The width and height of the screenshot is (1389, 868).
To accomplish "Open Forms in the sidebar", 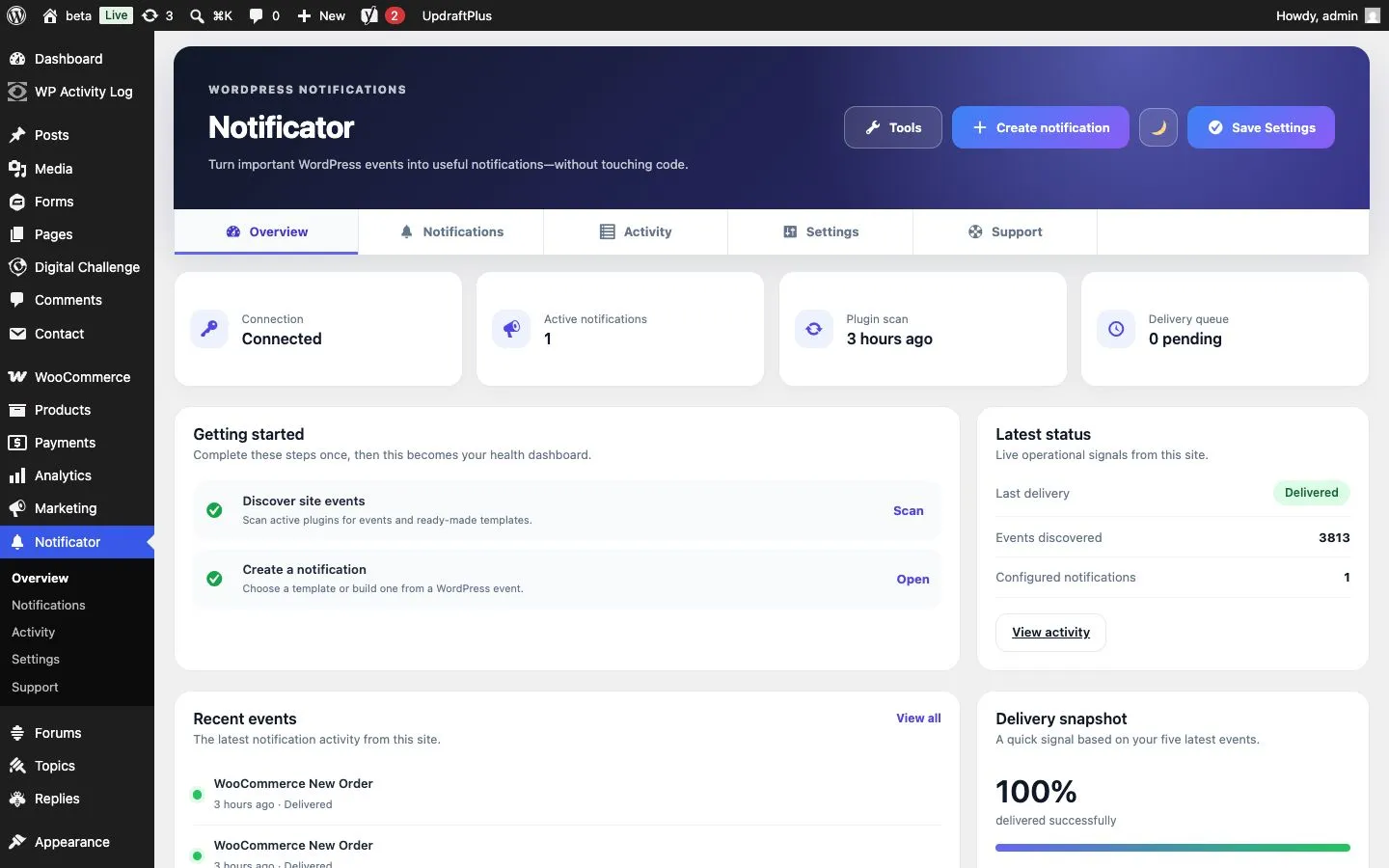I will tap(77, 202).
